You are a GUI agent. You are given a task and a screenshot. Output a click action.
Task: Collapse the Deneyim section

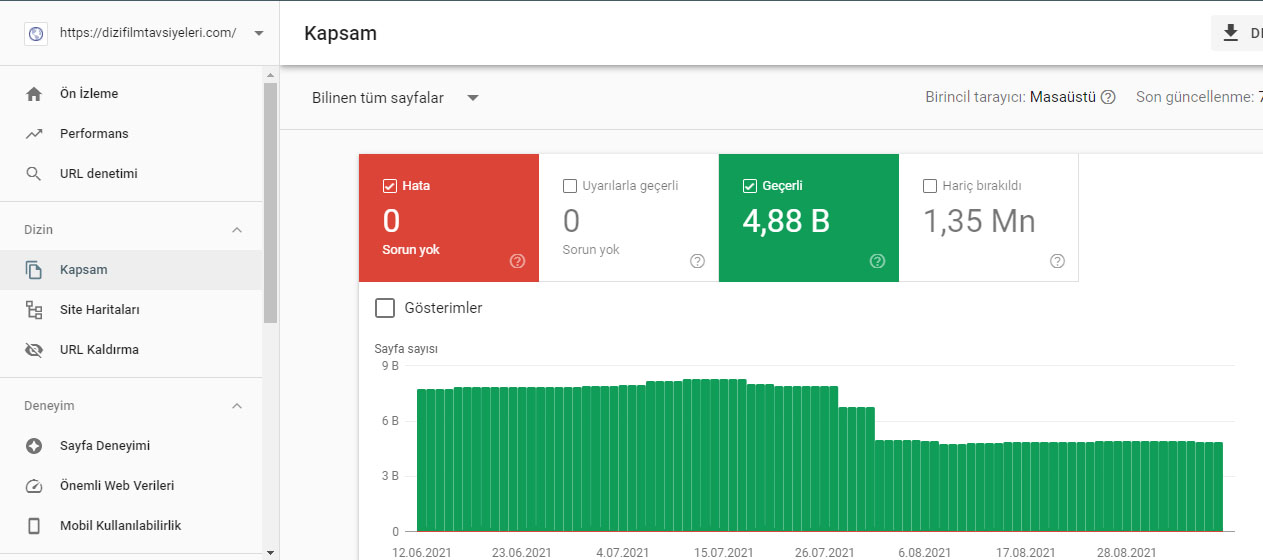coord(237,406)
